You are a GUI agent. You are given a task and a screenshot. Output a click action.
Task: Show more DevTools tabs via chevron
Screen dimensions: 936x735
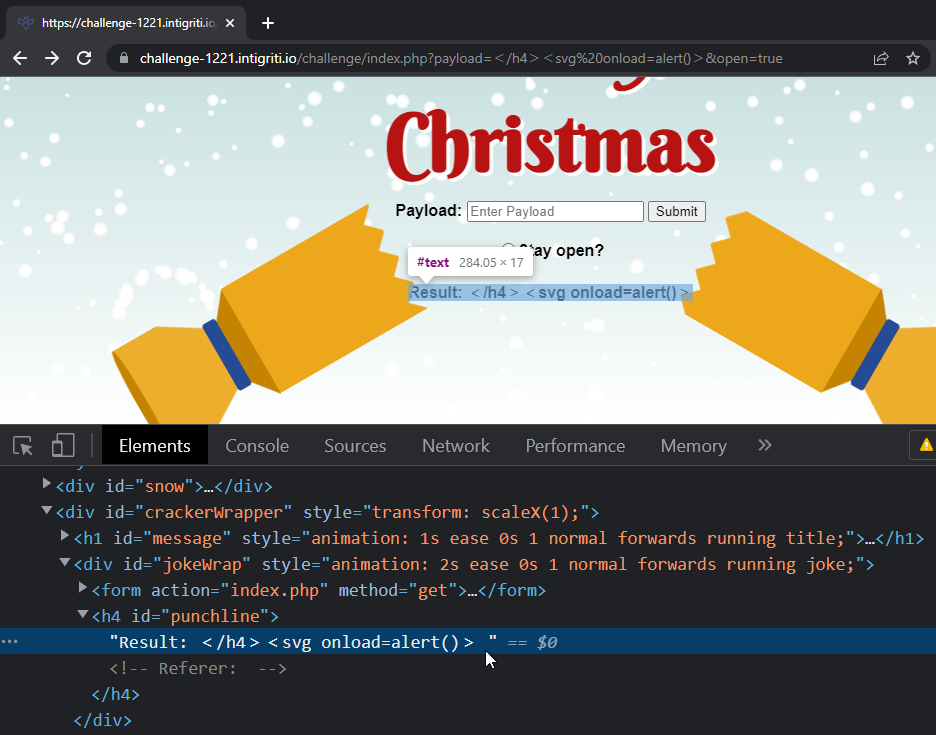click(765, 446)
